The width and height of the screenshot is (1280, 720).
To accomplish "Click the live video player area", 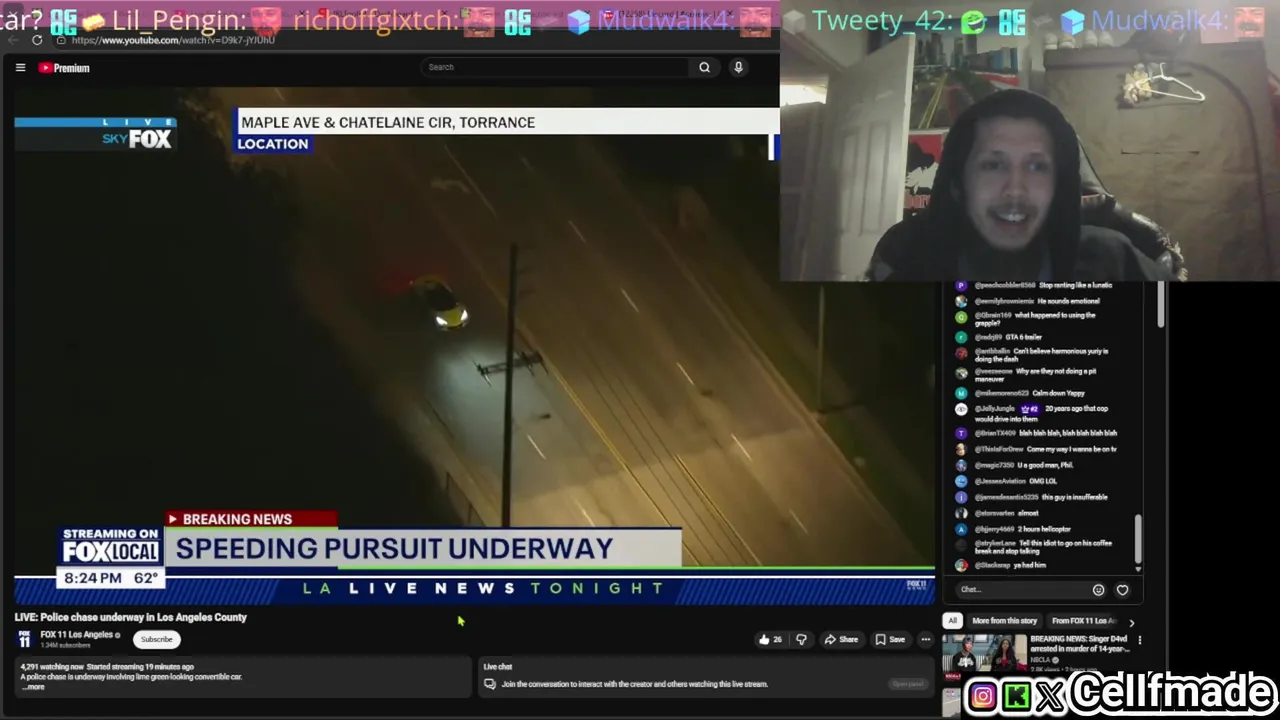I will tap(475, 345).
